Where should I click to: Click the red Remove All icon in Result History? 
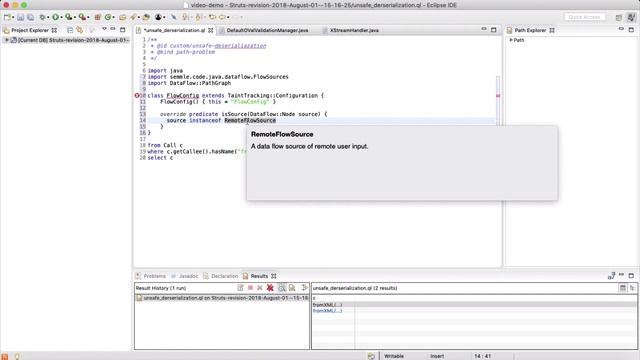pos(270,288)
